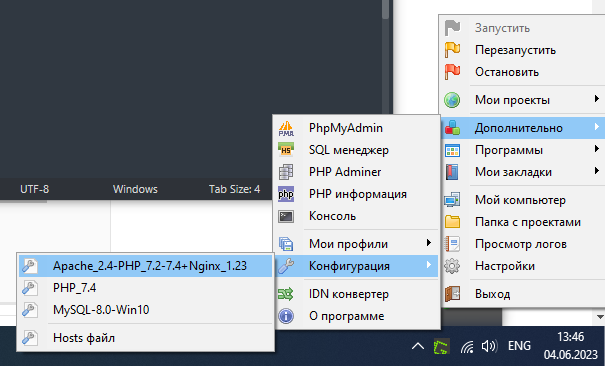Open the PHP_7.4 configuration entry
605x366 pixels.
point(146,288)
